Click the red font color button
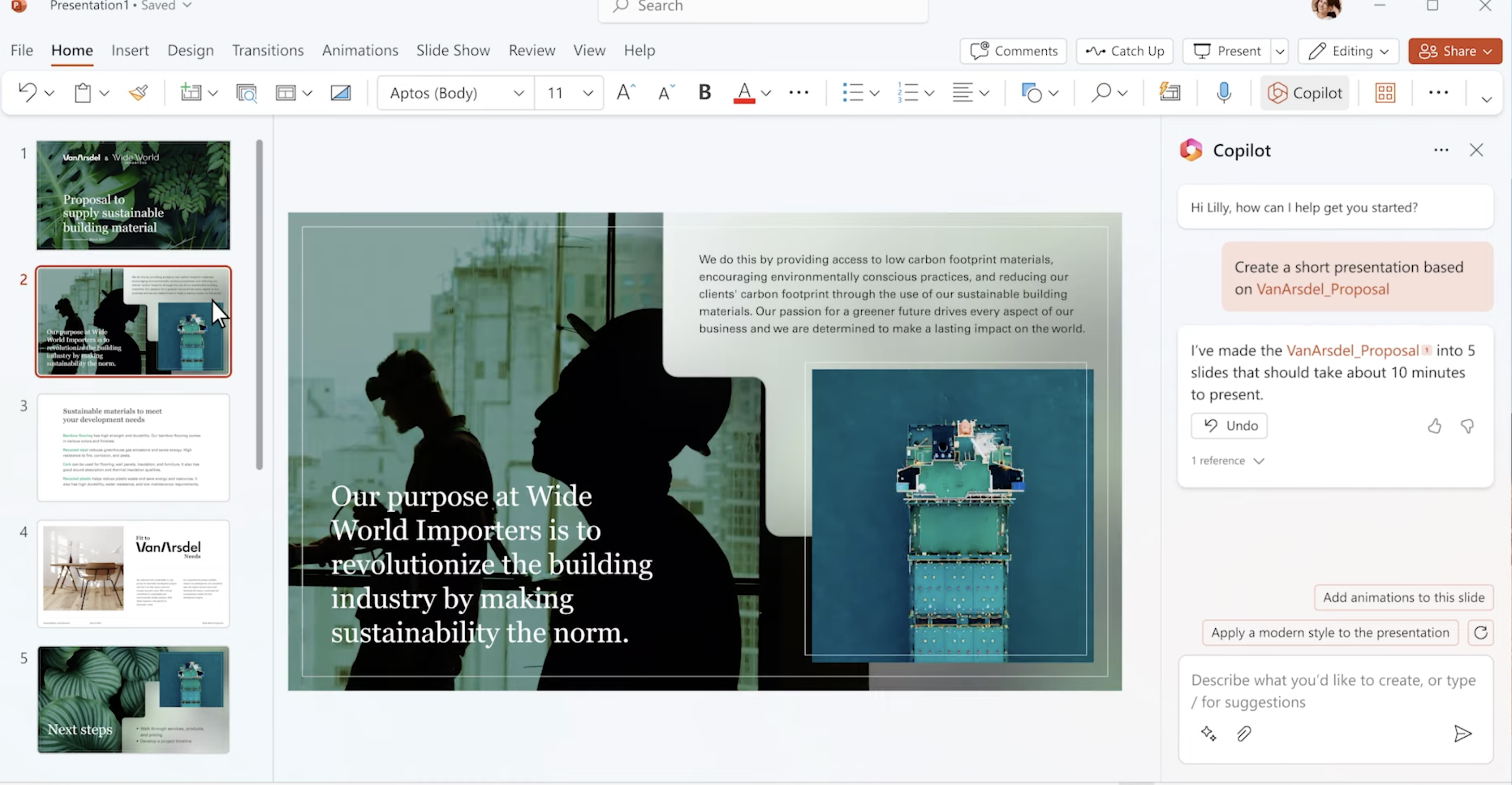The width and height of the screenshot is (1512, 785). pos(743,93)
